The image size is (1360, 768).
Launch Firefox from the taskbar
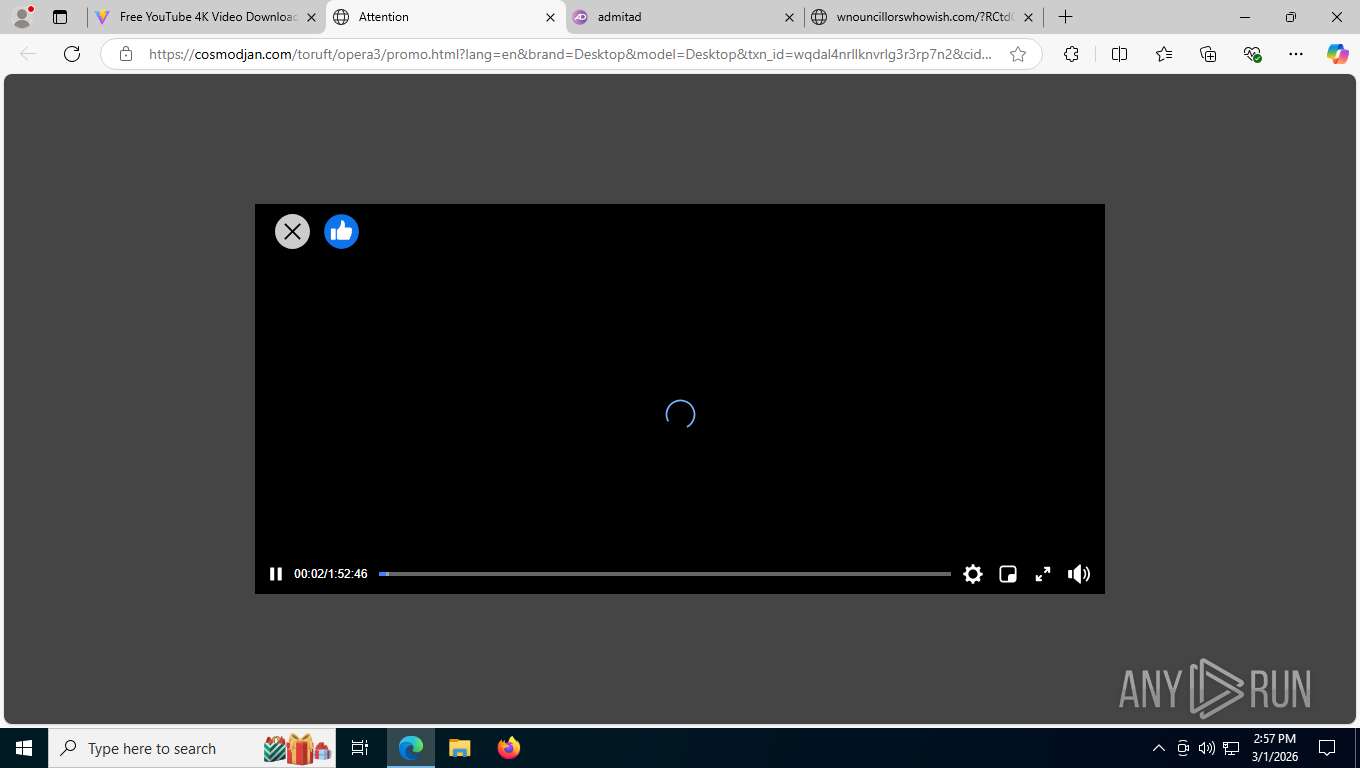point(509,748)
